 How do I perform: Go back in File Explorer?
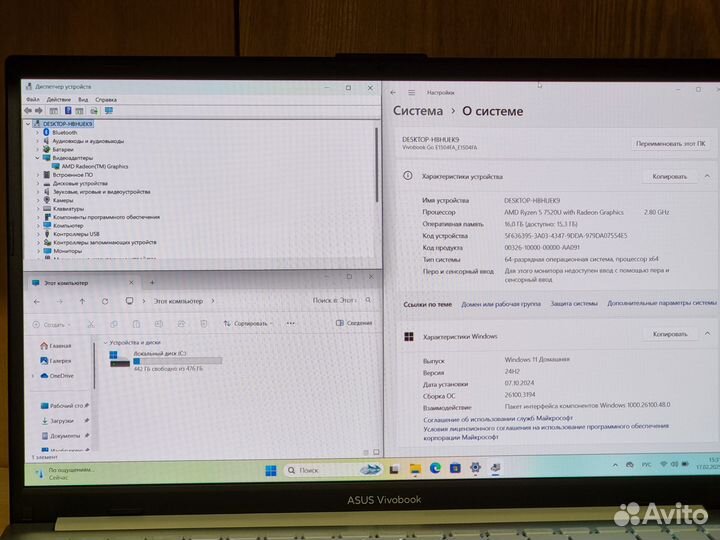click(37, 302)
